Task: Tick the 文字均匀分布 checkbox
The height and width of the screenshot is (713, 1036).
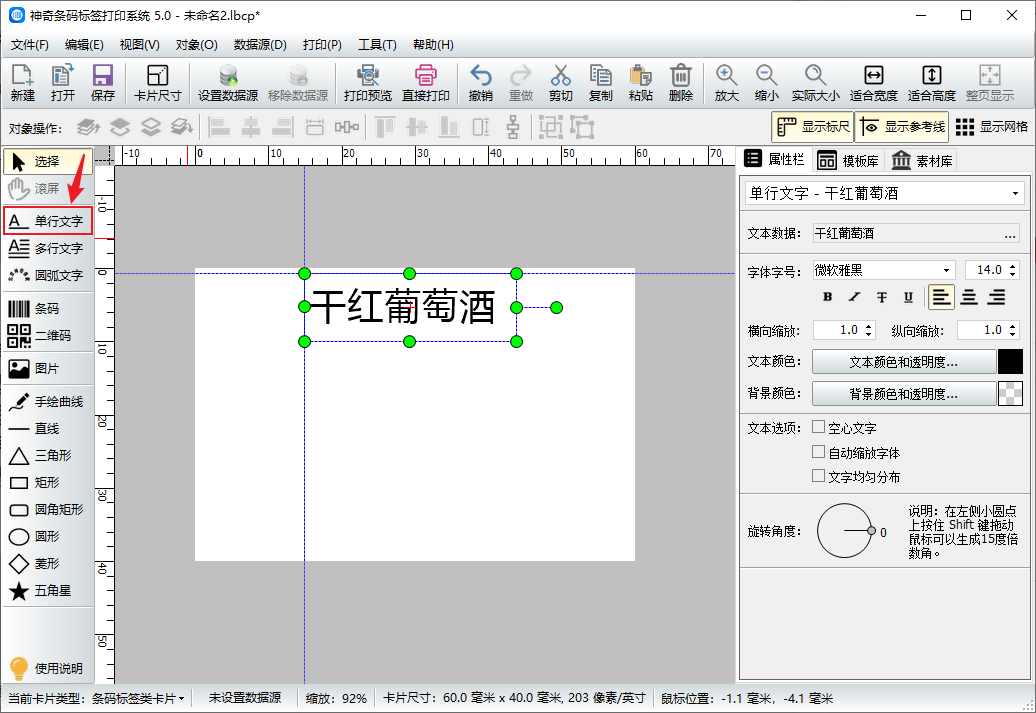Action: (x=819, y=477)
